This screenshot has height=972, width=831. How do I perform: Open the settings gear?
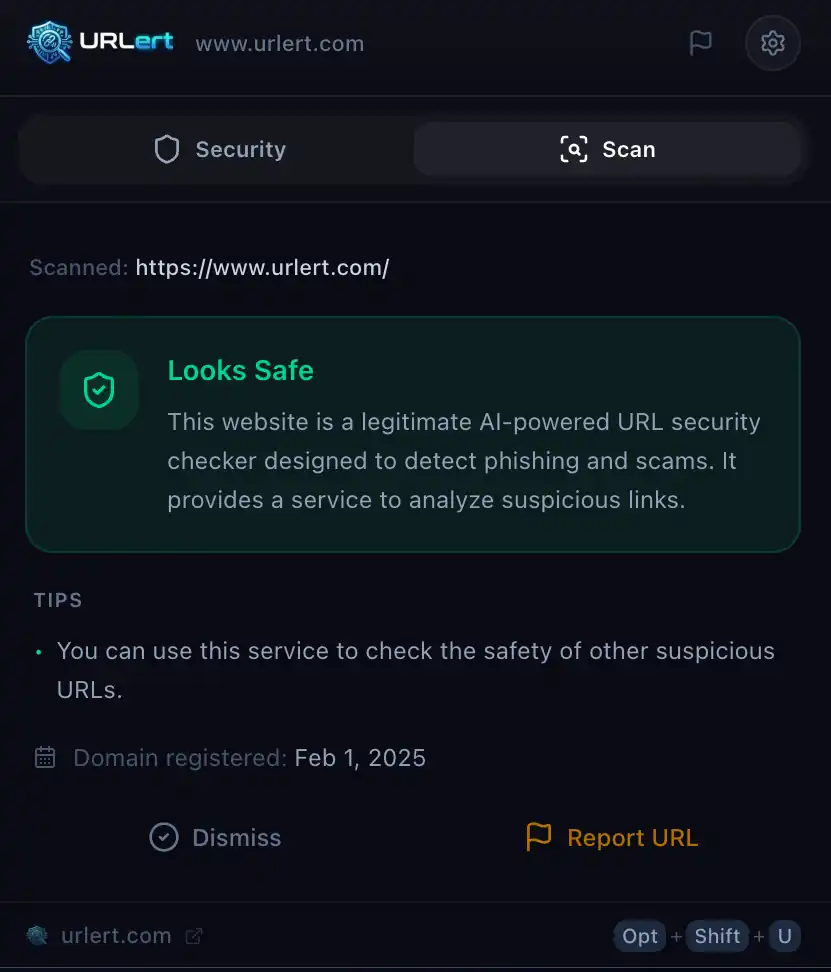772,42
